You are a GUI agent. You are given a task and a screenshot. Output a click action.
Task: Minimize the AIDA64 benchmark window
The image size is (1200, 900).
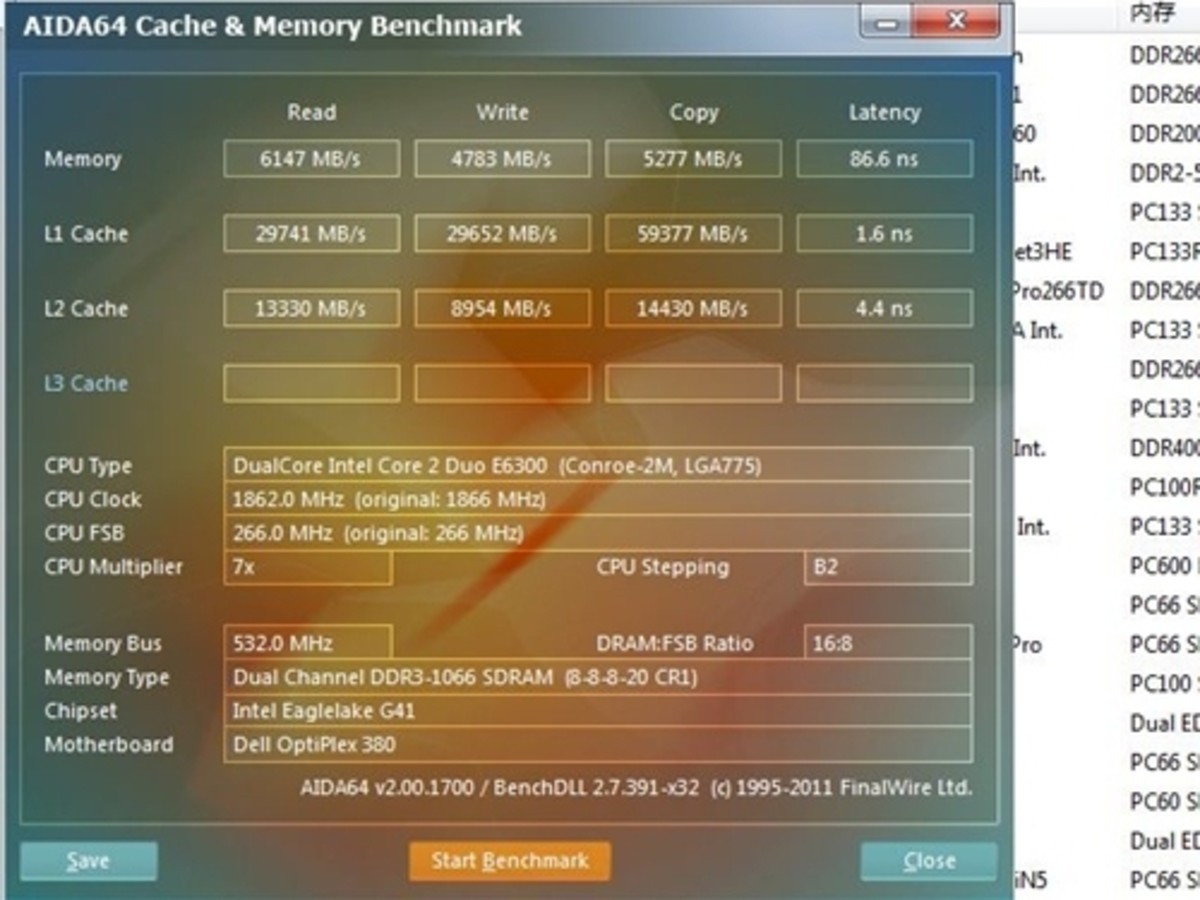click(x=886, y=21)
